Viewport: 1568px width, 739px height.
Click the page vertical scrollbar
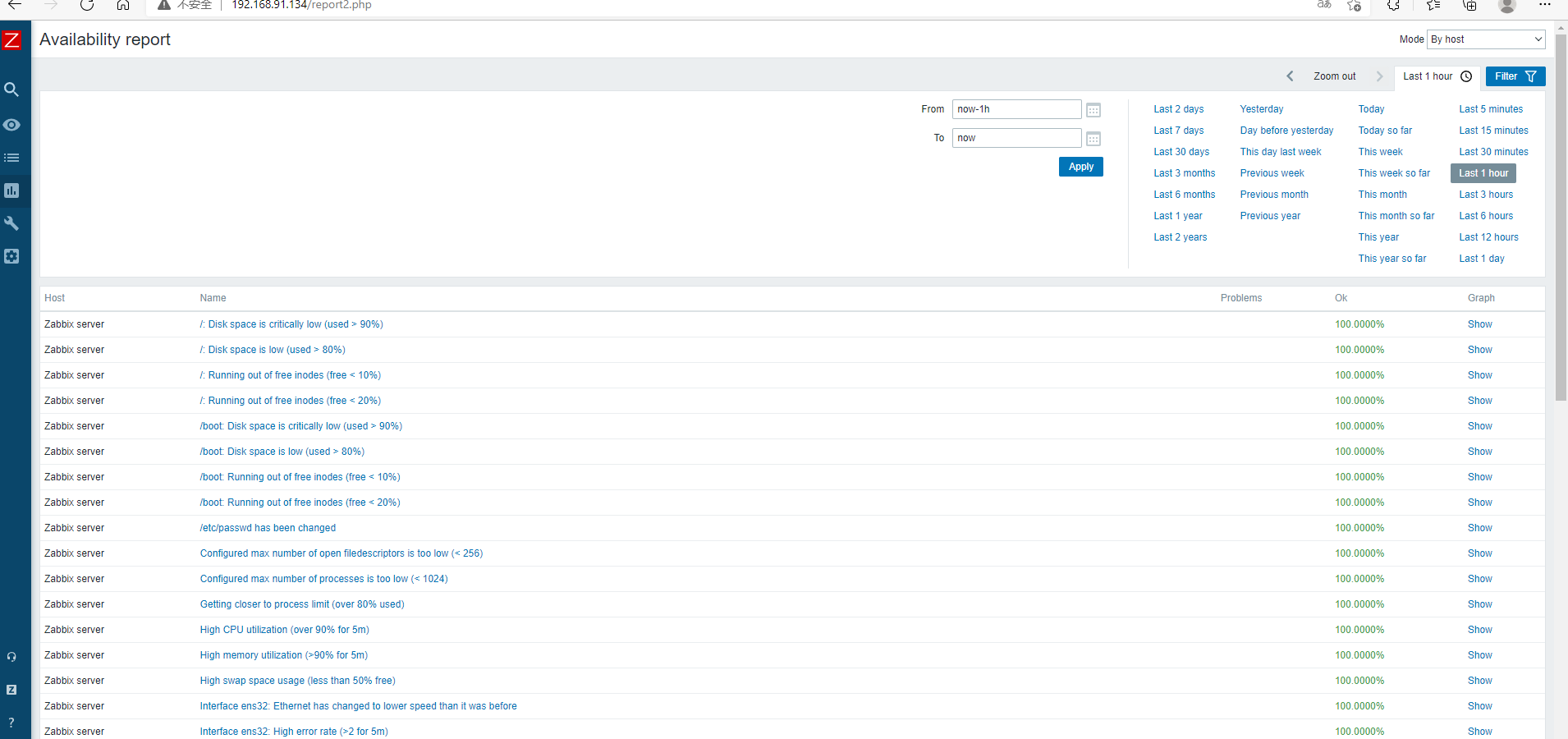pos(1561,218)
